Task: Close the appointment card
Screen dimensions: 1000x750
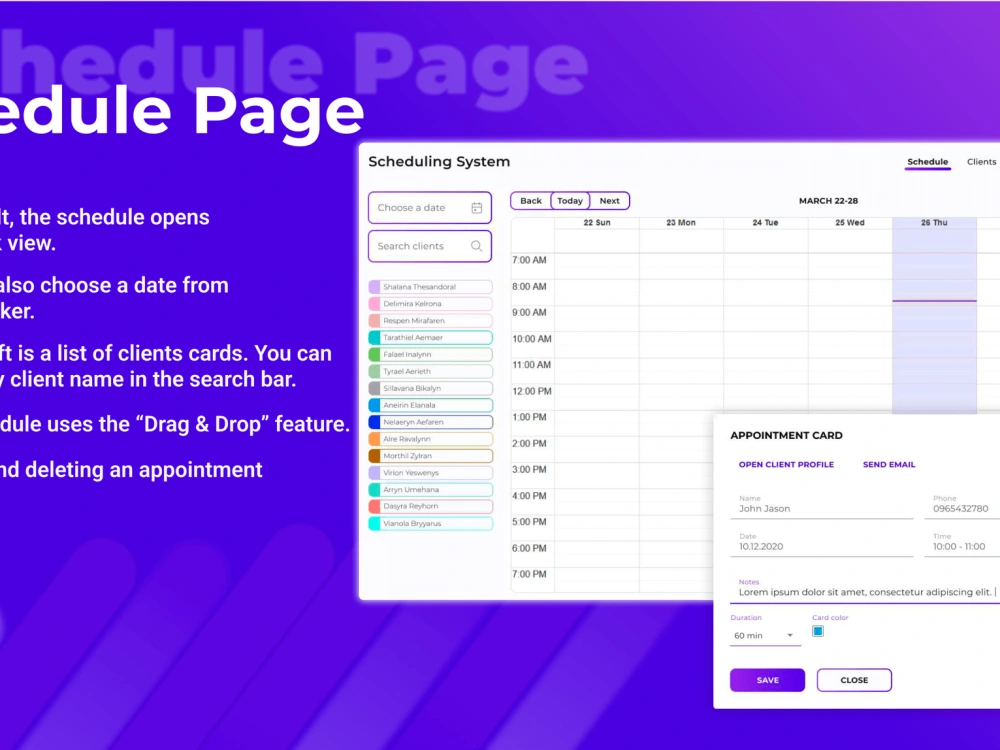Action: (854, 680)
